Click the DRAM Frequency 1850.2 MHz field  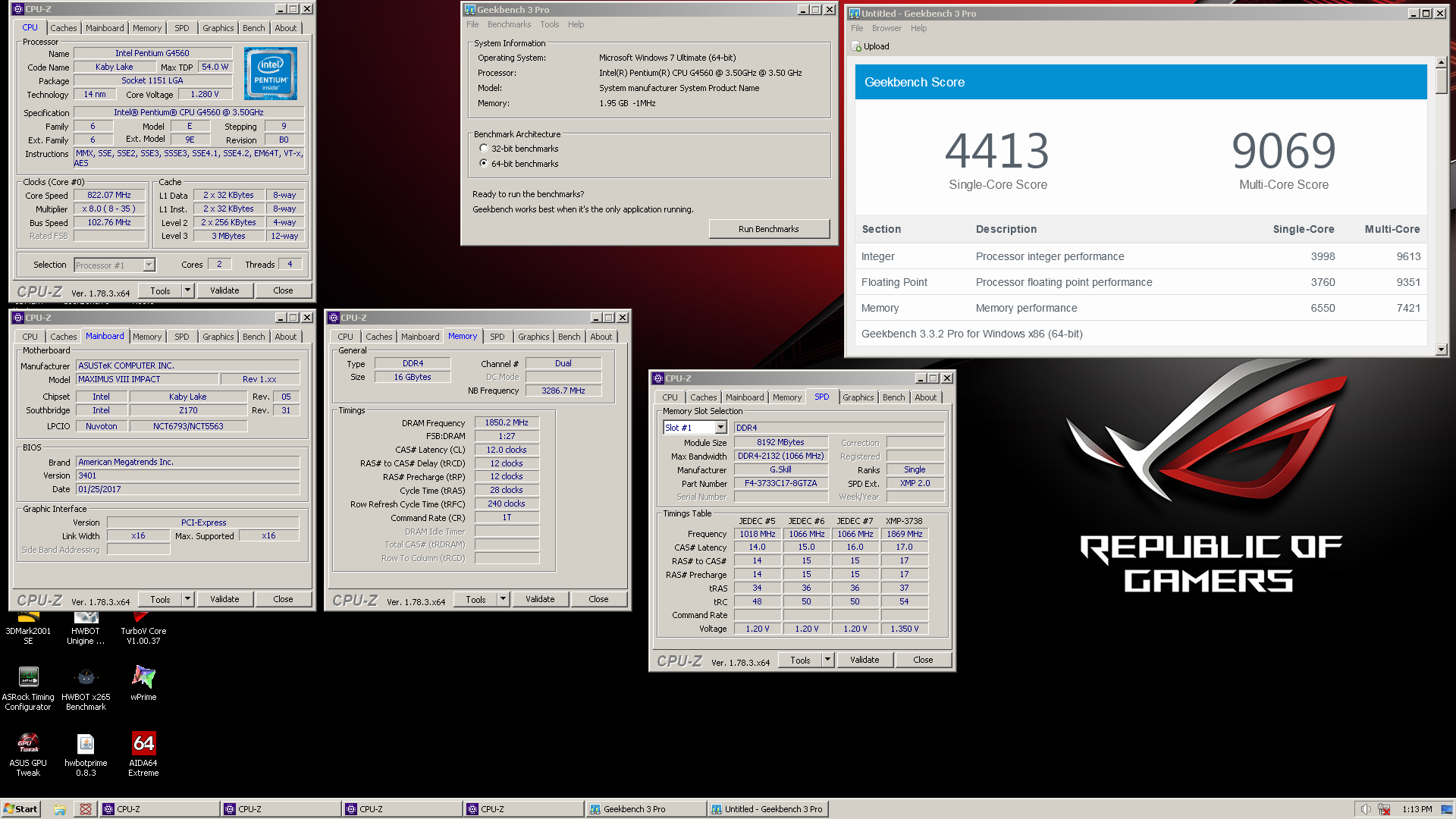pyautogui.click(x=507, y=422)
